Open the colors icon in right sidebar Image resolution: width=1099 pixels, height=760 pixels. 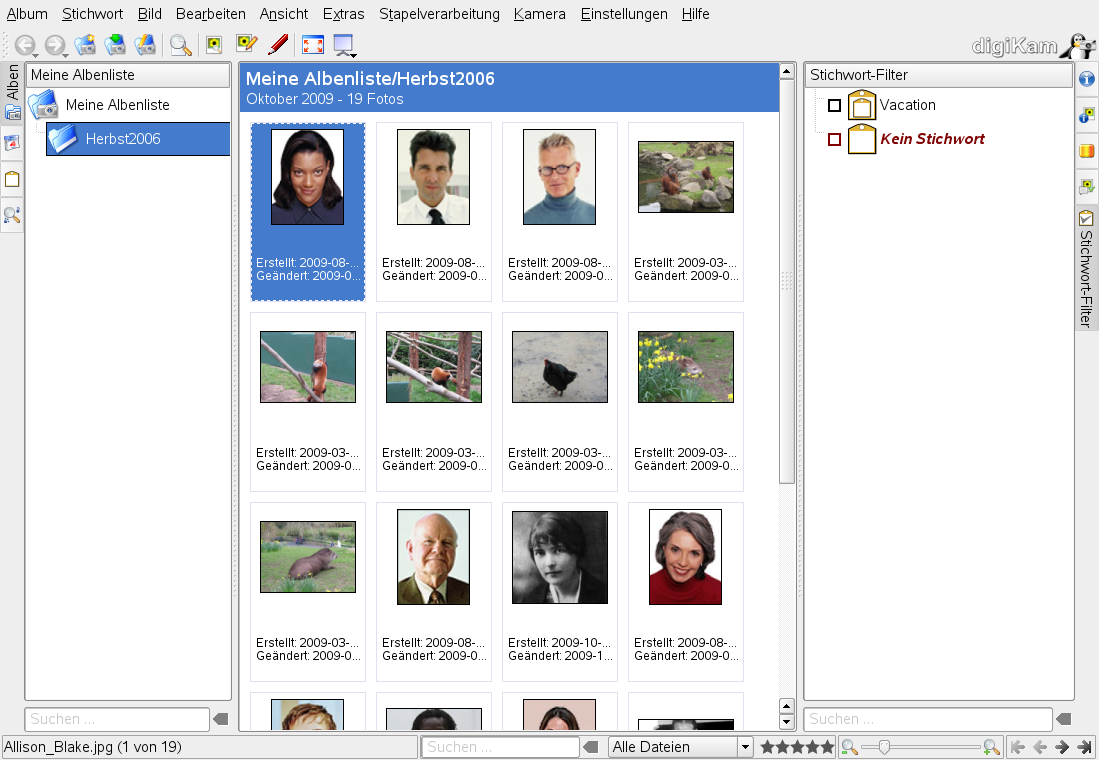click(x=1087, y=151)
